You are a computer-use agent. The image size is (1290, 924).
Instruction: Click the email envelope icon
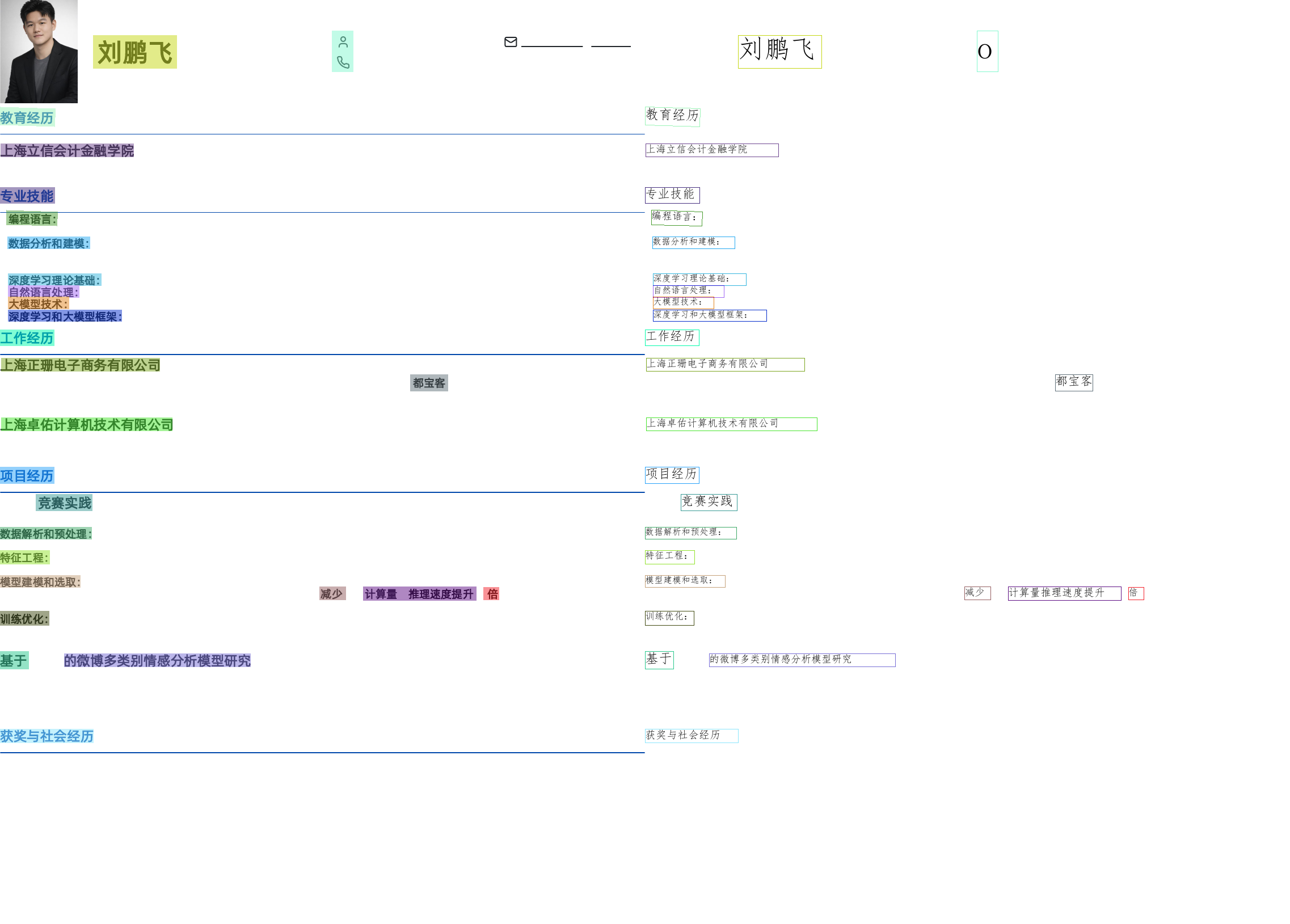(510, 41)
